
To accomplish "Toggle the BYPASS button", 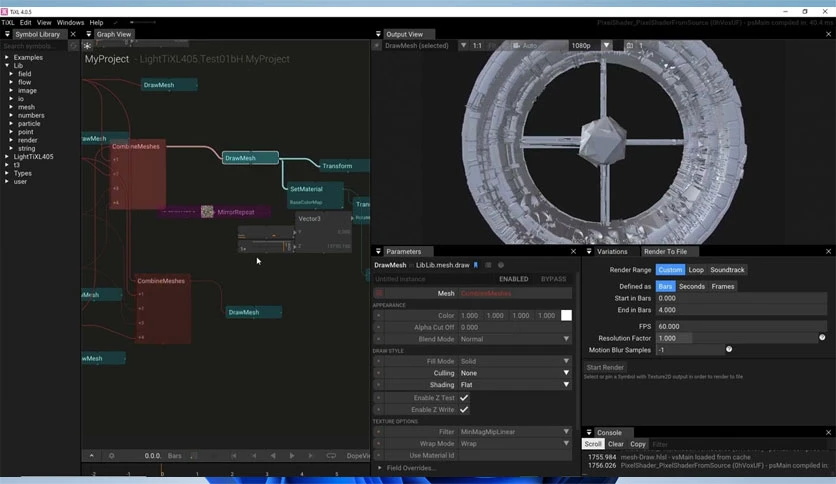I will pos(553,279).
